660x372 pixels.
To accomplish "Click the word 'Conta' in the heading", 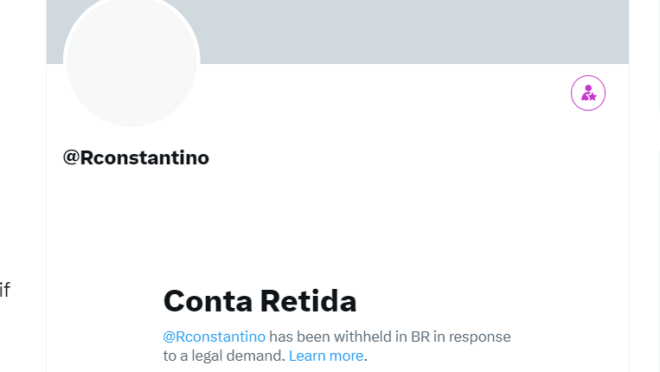I will click(x=208, y=301).
